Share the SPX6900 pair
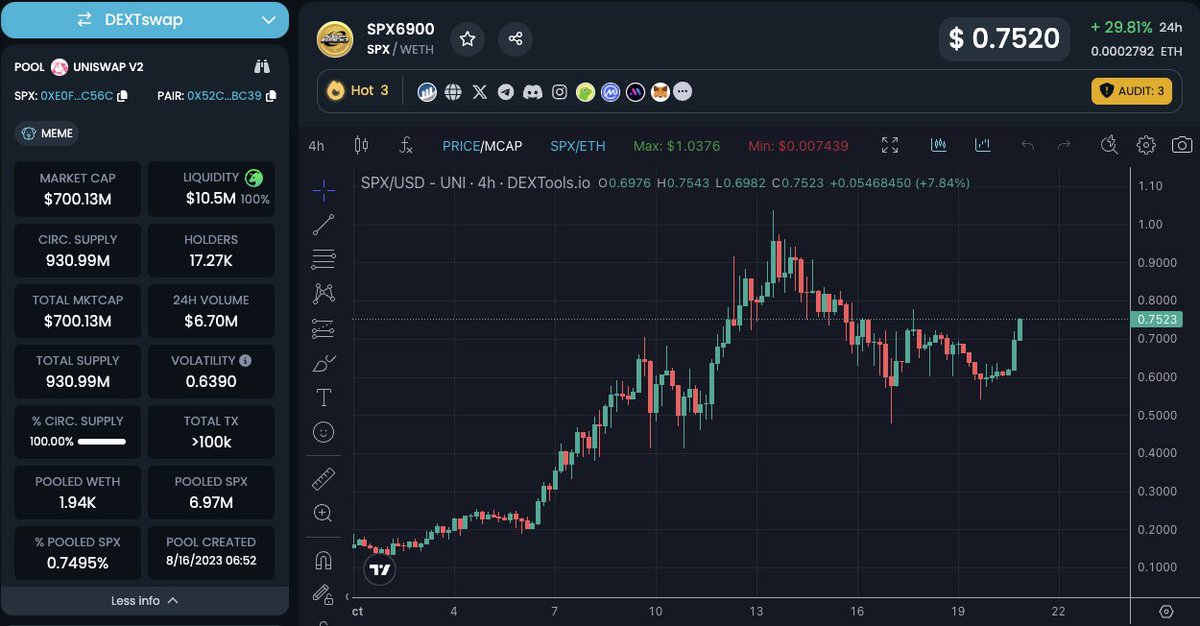Screen dimensions: 1200x626 tap(516, 39)
